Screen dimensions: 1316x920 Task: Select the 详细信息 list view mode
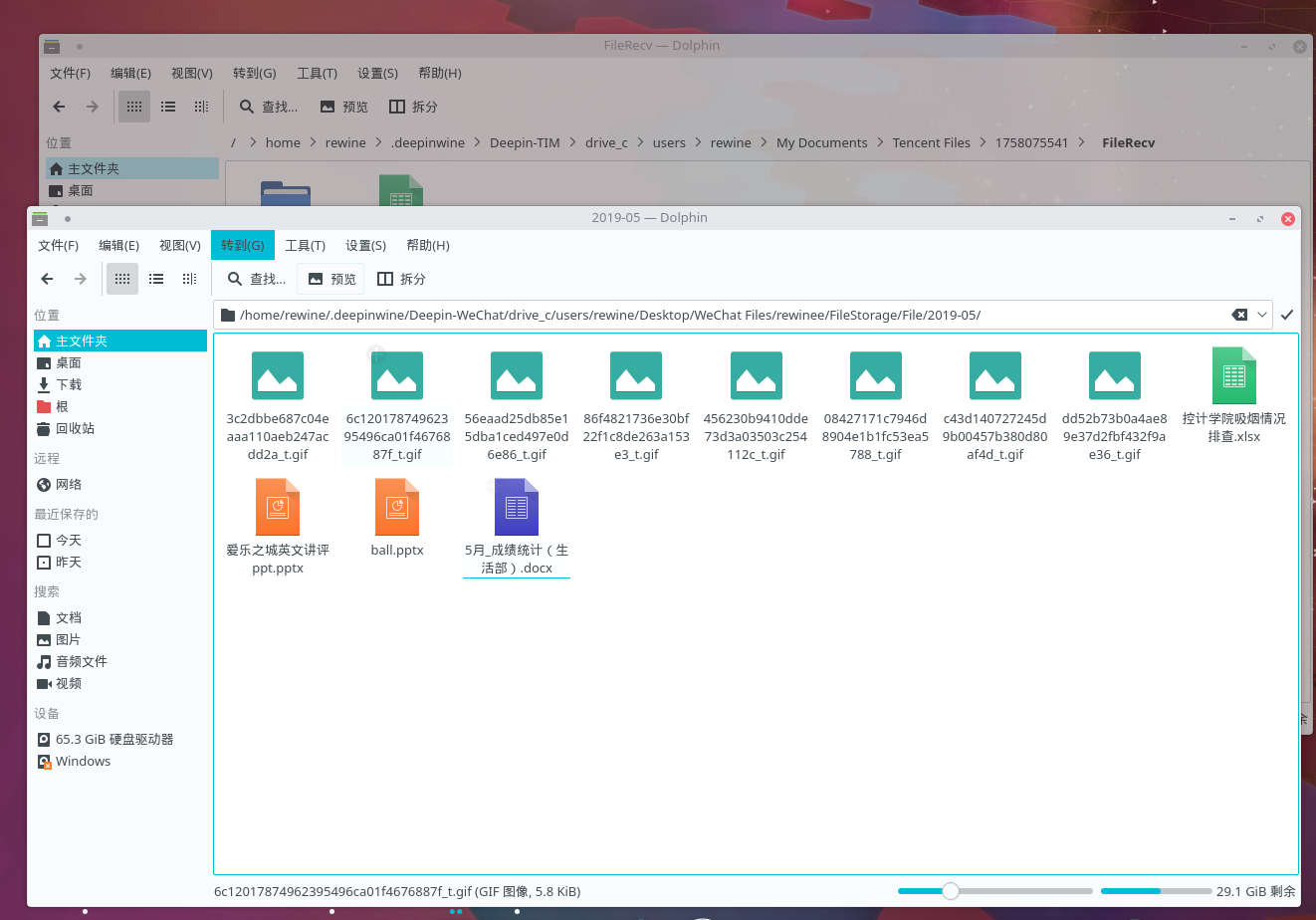click(x=156, y=279)
